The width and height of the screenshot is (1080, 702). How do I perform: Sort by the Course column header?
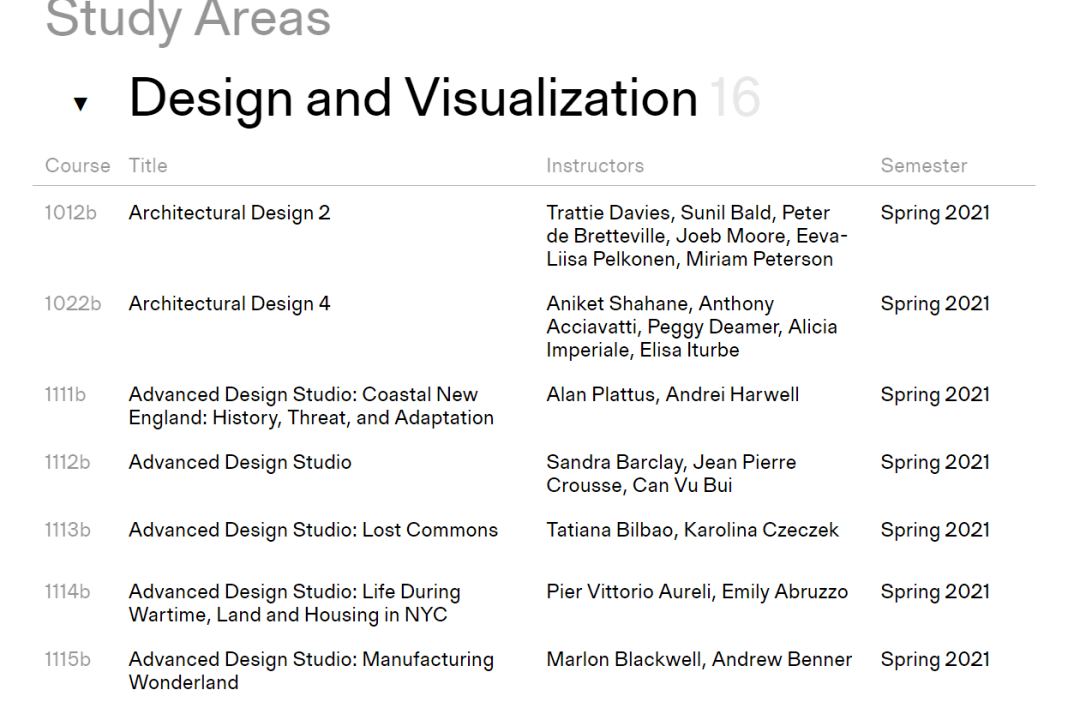point(77,166)
